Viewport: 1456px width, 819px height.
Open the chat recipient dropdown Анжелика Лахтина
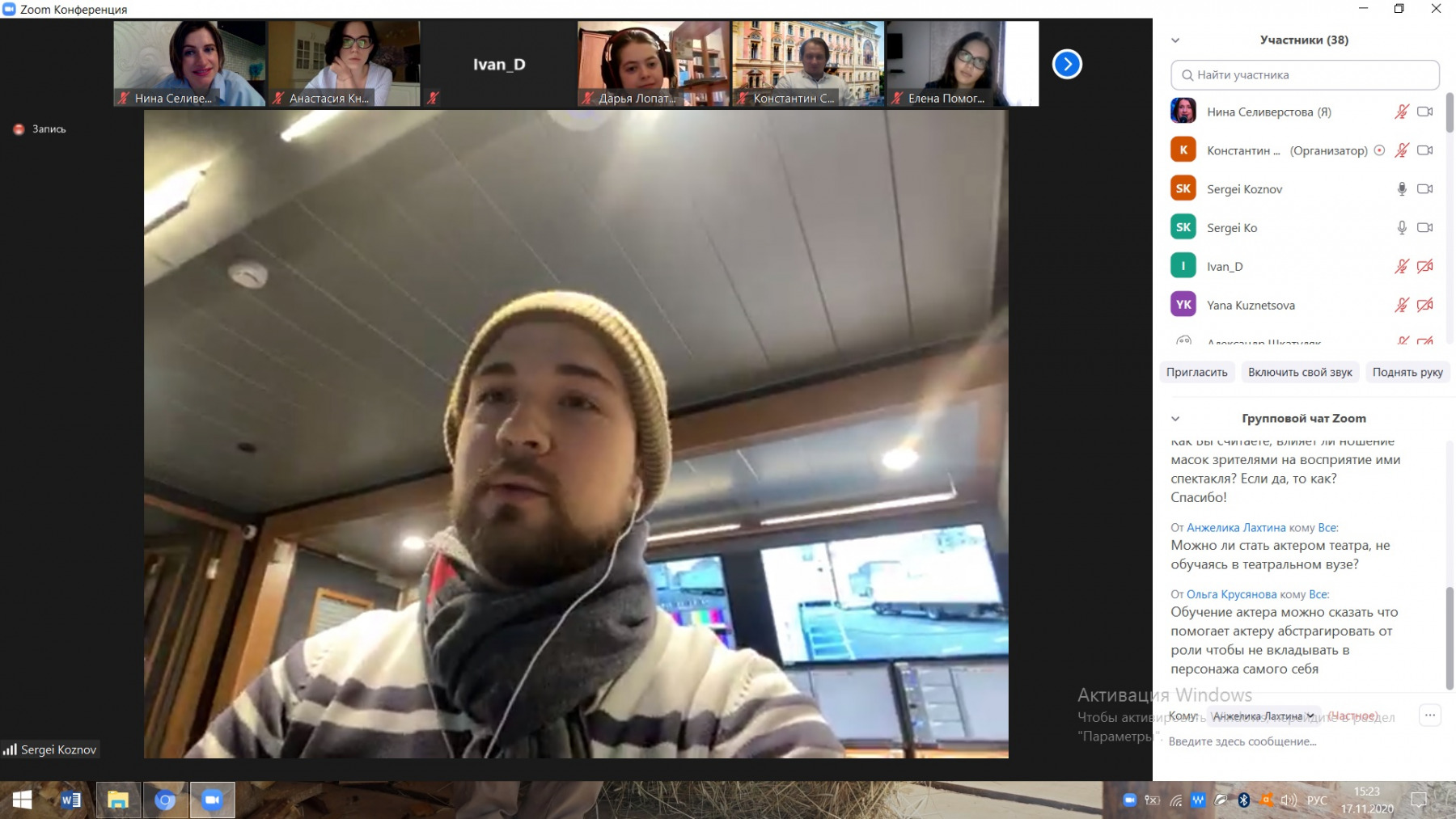point(1263,716)
